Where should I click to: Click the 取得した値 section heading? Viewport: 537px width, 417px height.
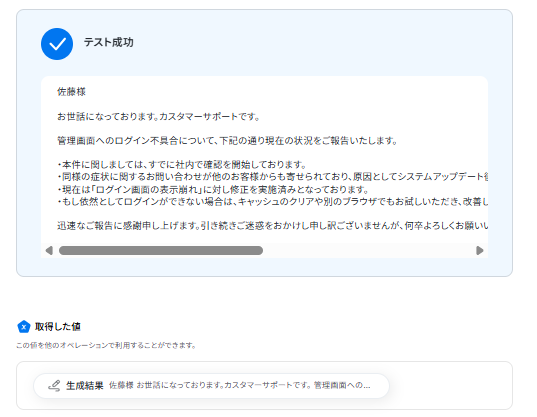tap(58, 327)
